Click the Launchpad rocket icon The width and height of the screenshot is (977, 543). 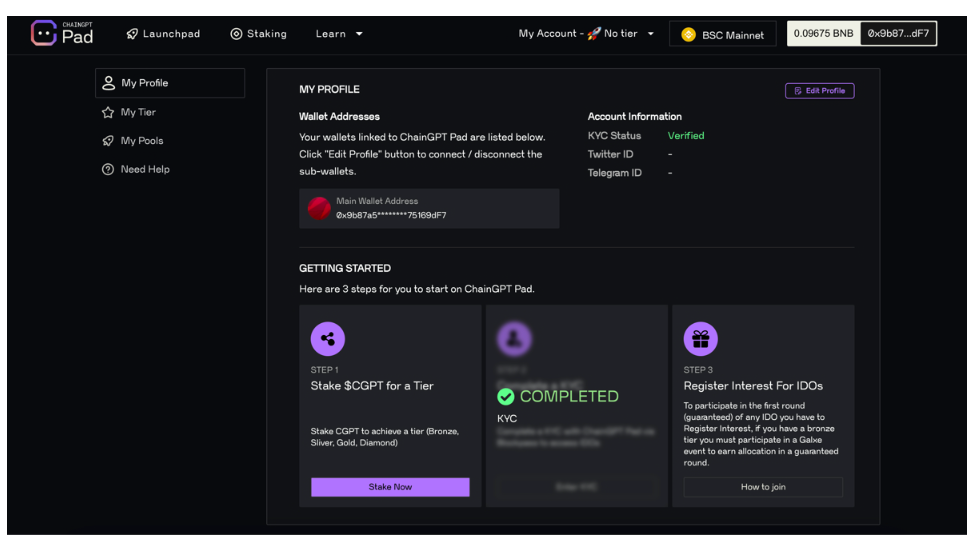pyautogui.click(x=132, y=34)
